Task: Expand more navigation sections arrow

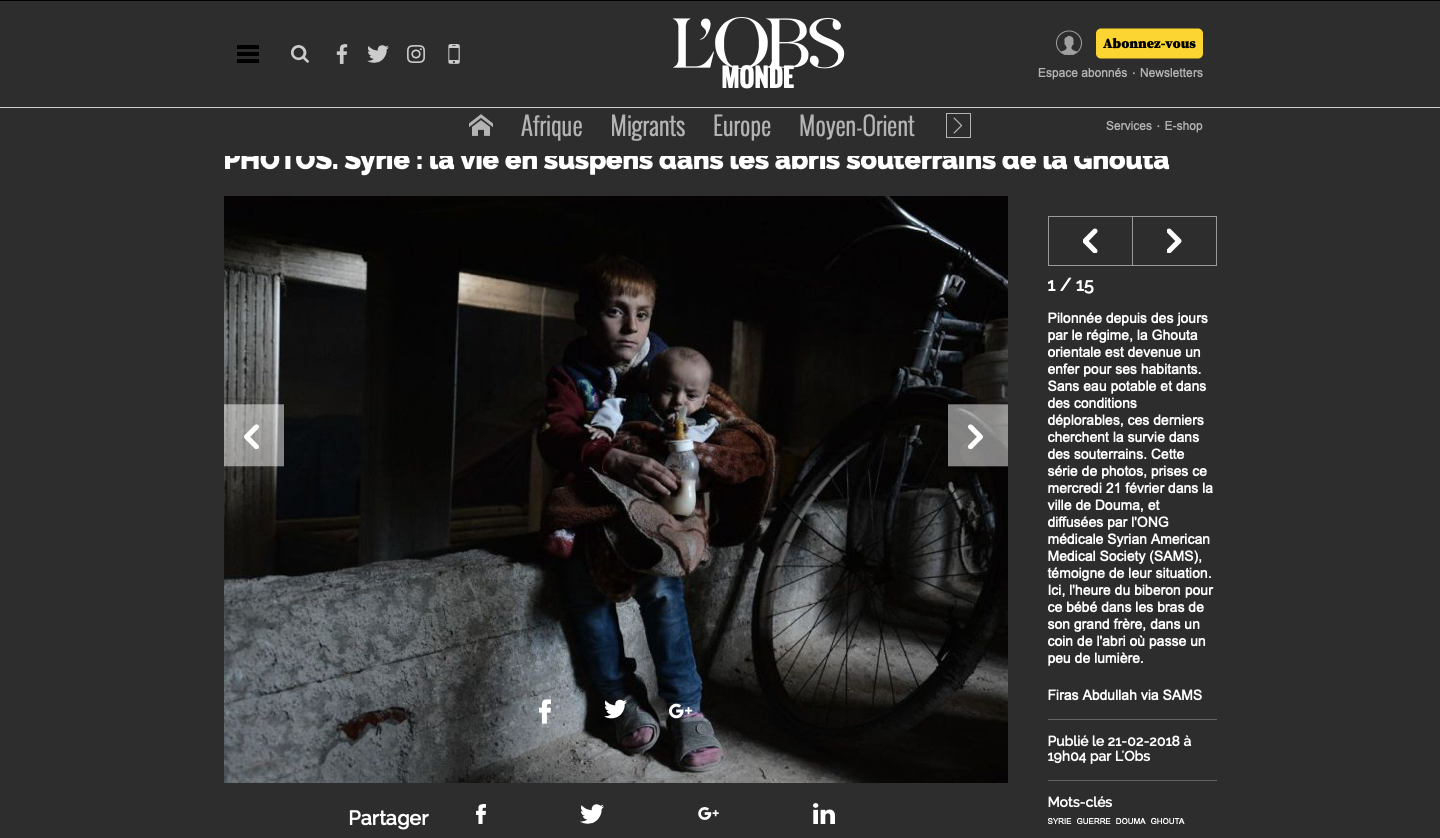Action: tap(958, 125)
